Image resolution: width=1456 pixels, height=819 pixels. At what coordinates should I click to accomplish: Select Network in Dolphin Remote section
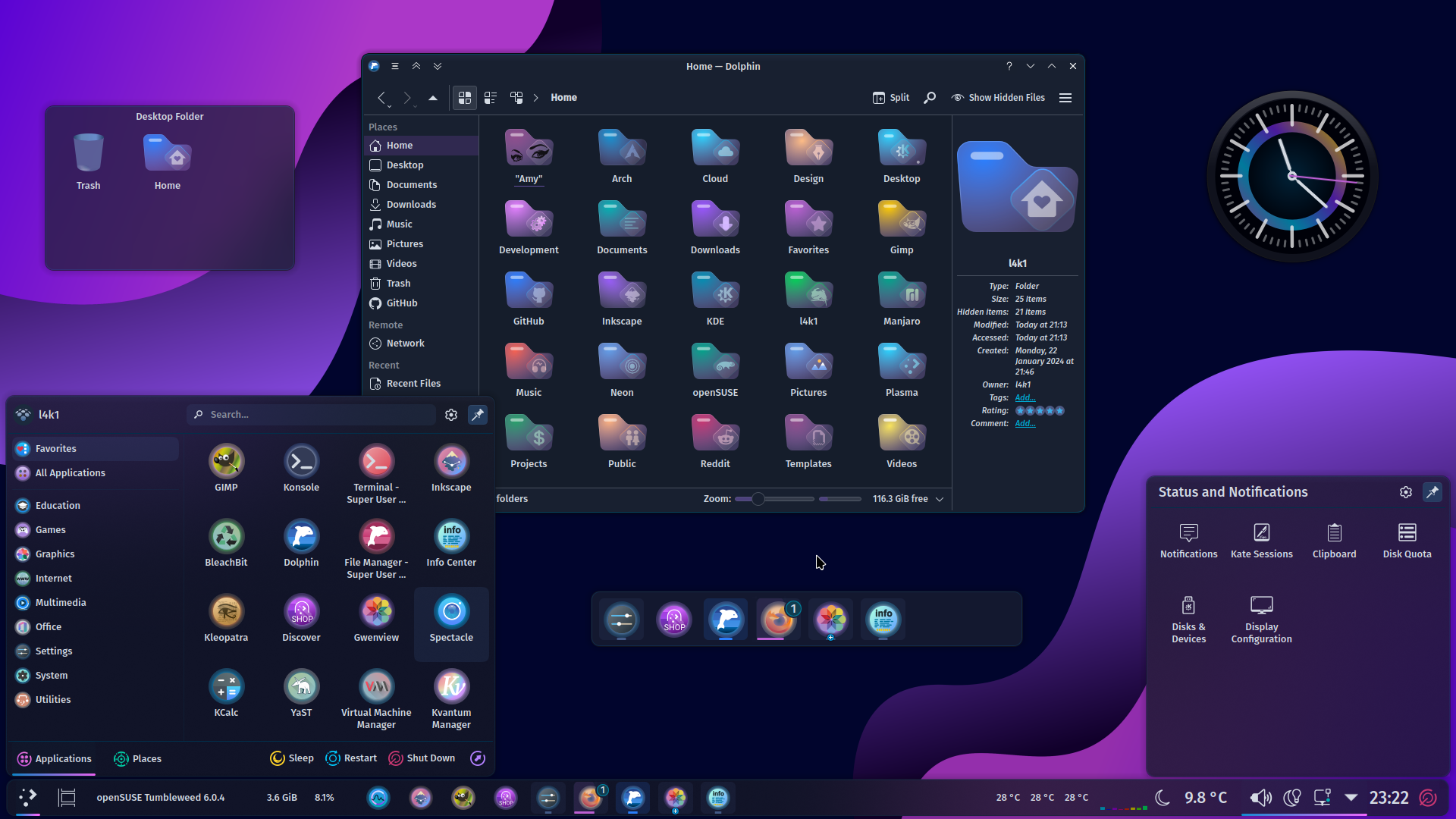[422, 344]
